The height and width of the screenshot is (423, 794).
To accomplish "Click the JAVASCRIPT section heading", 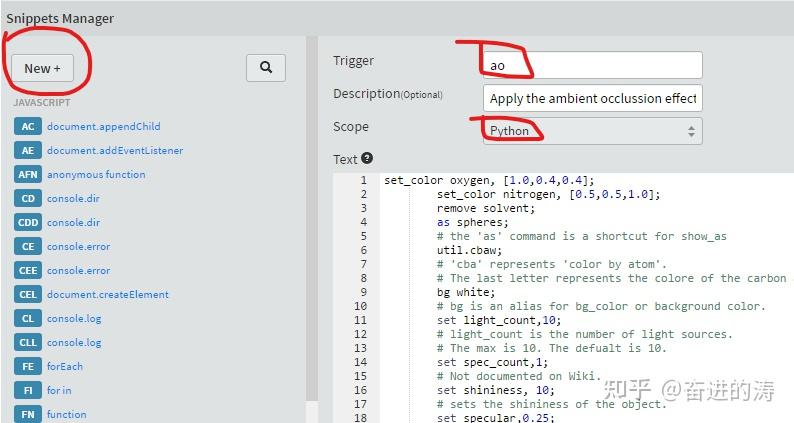I will click(42, 102).
